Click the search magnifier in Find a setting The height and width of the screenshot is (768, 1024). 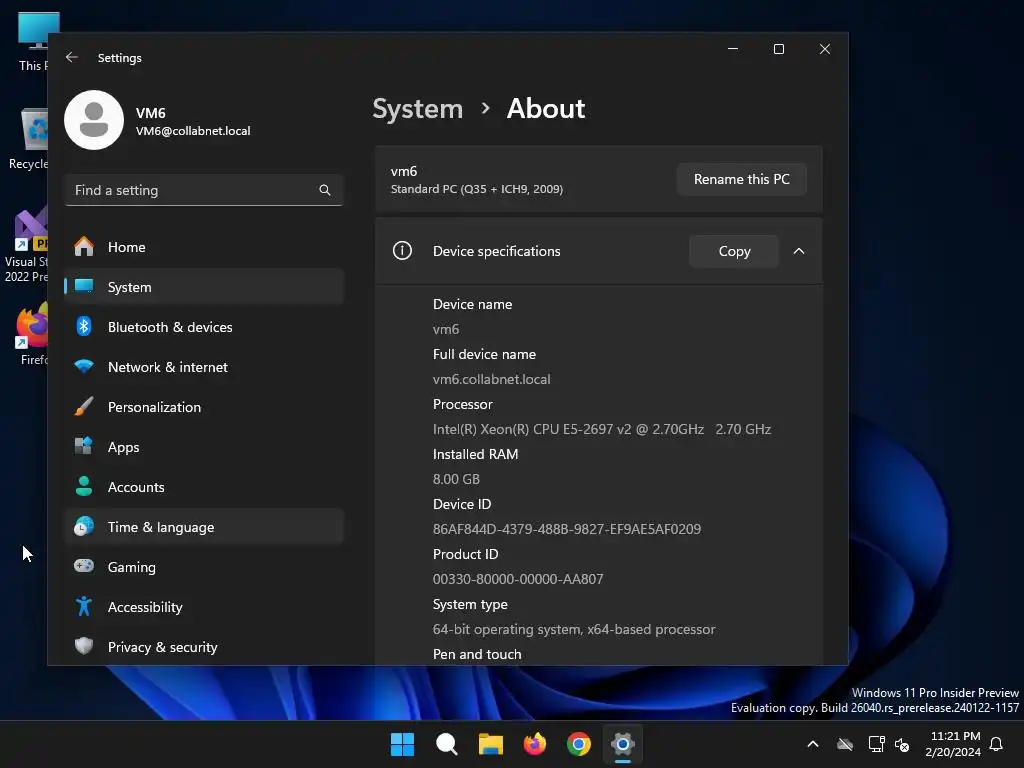325,190
